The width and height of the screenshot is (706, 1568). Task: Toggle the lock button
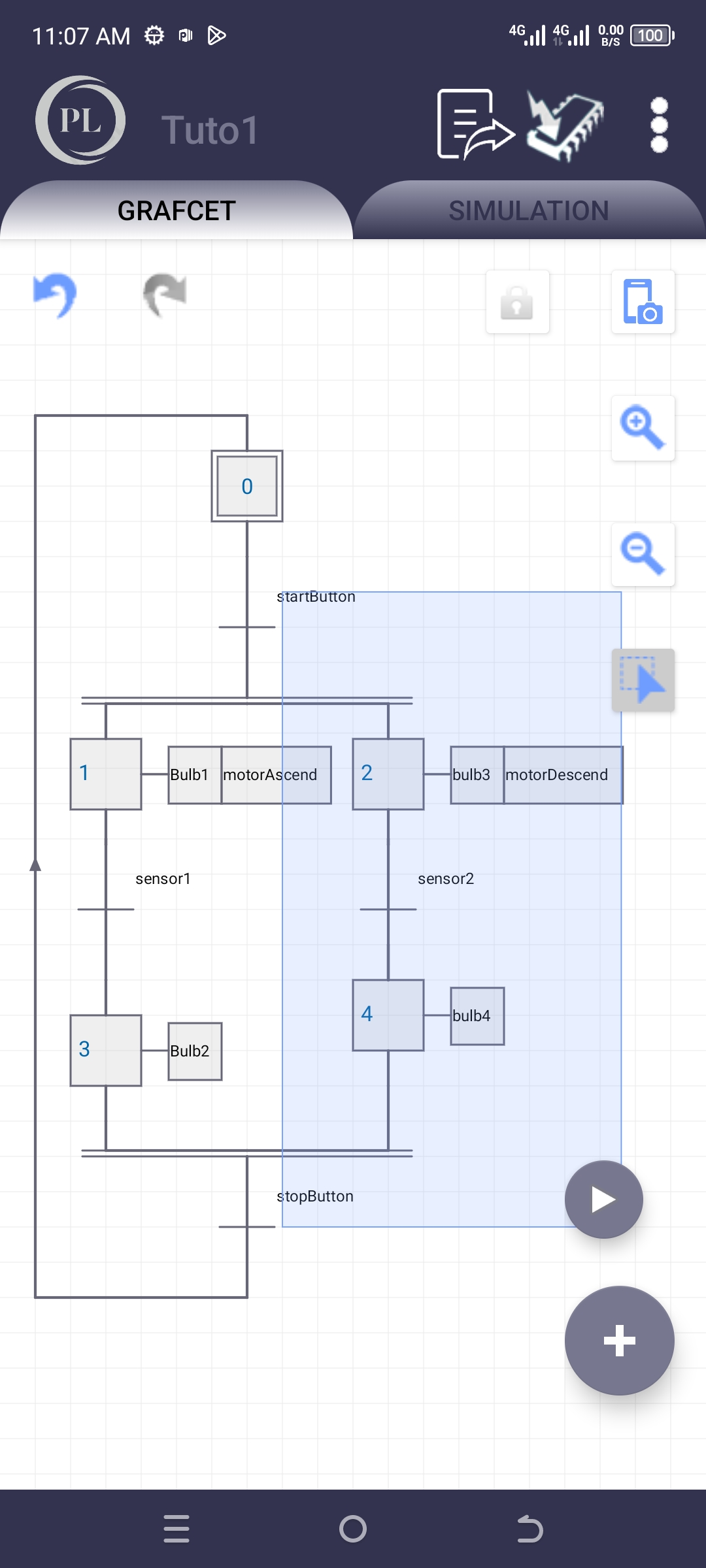point(518,302)
